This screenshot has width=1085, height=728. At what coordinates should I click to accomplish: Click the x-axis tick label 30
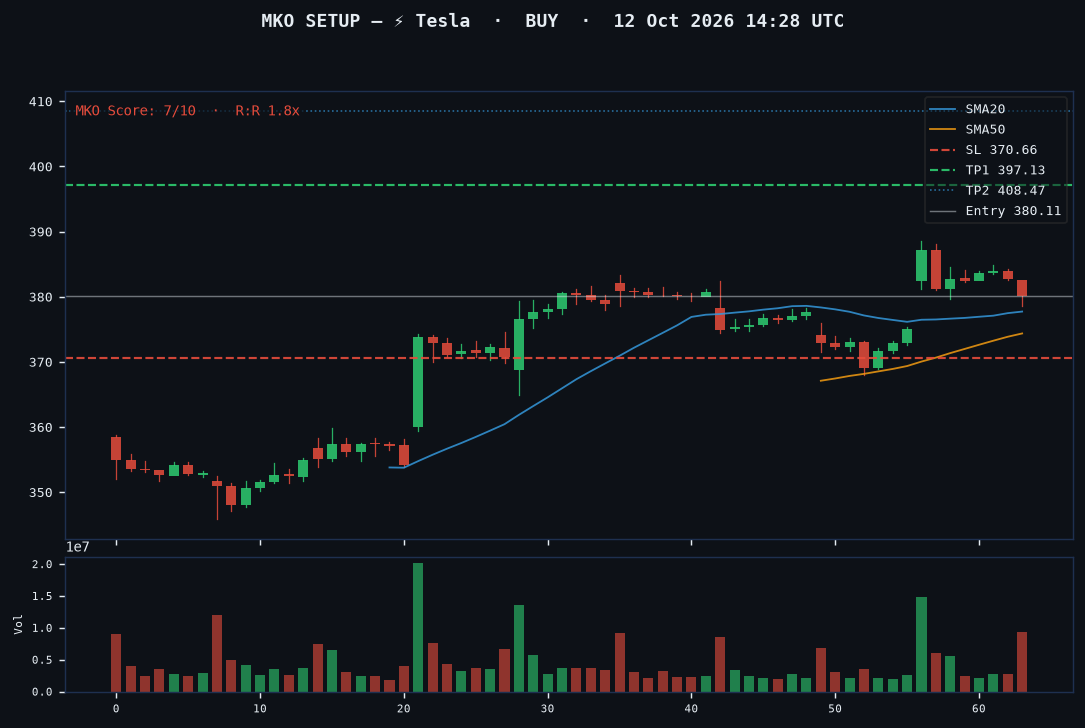tap(547, 709)
